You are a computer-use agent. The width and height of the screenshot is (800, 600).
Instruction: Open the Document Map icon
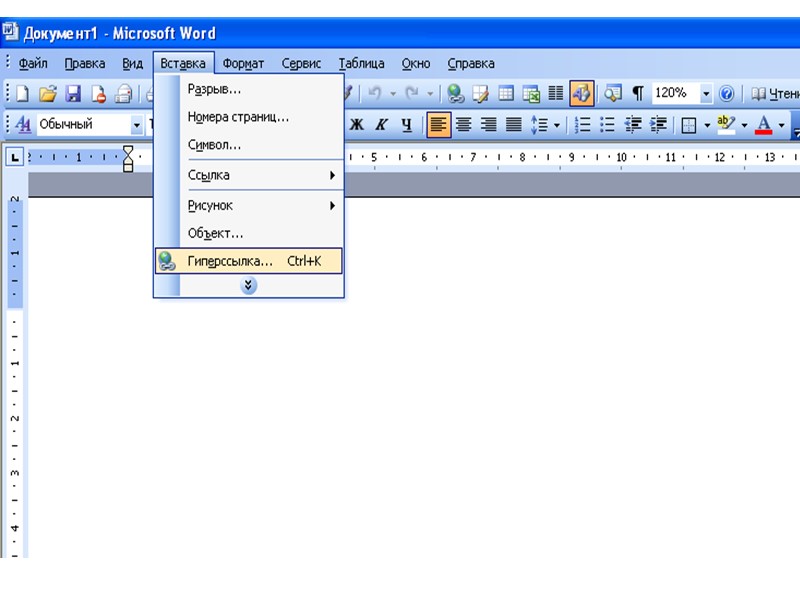click(613, 93)
